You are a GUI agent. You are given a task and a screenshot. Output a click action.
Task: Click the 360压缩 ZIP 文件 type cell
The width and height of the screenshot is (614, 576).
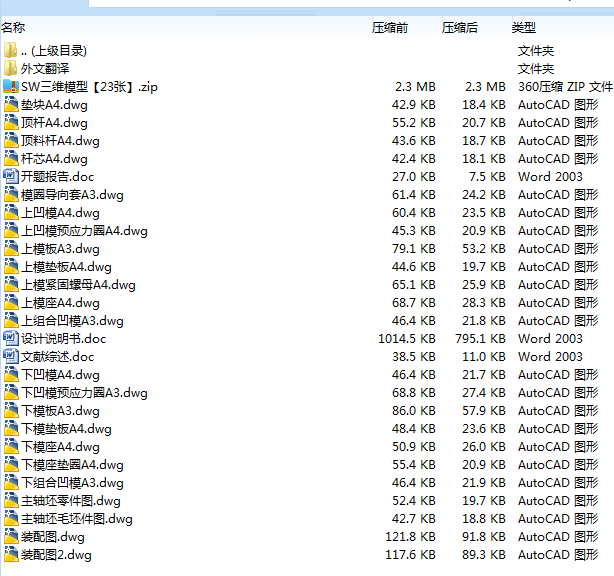(565, 87)
